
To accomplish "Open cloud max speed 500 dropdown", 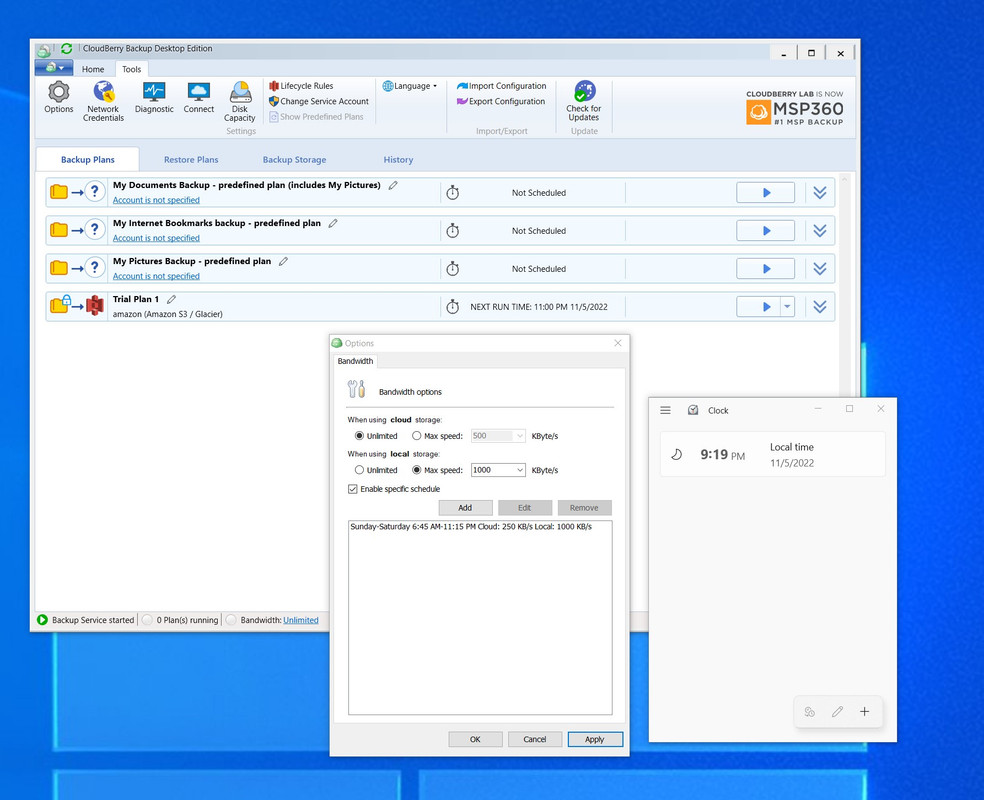I will (x=520, y=435).
